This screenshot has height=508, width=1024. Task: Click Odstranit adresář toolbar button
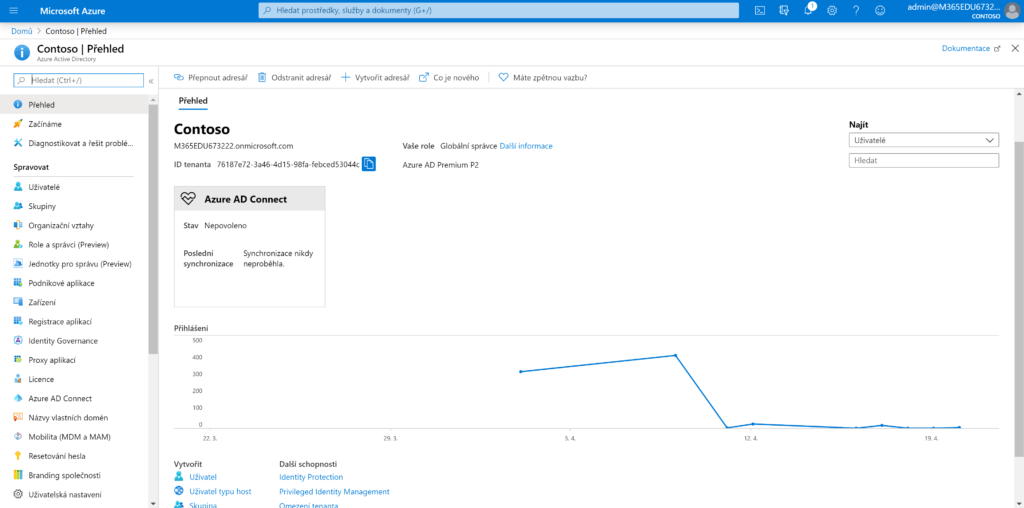point(294,77)
